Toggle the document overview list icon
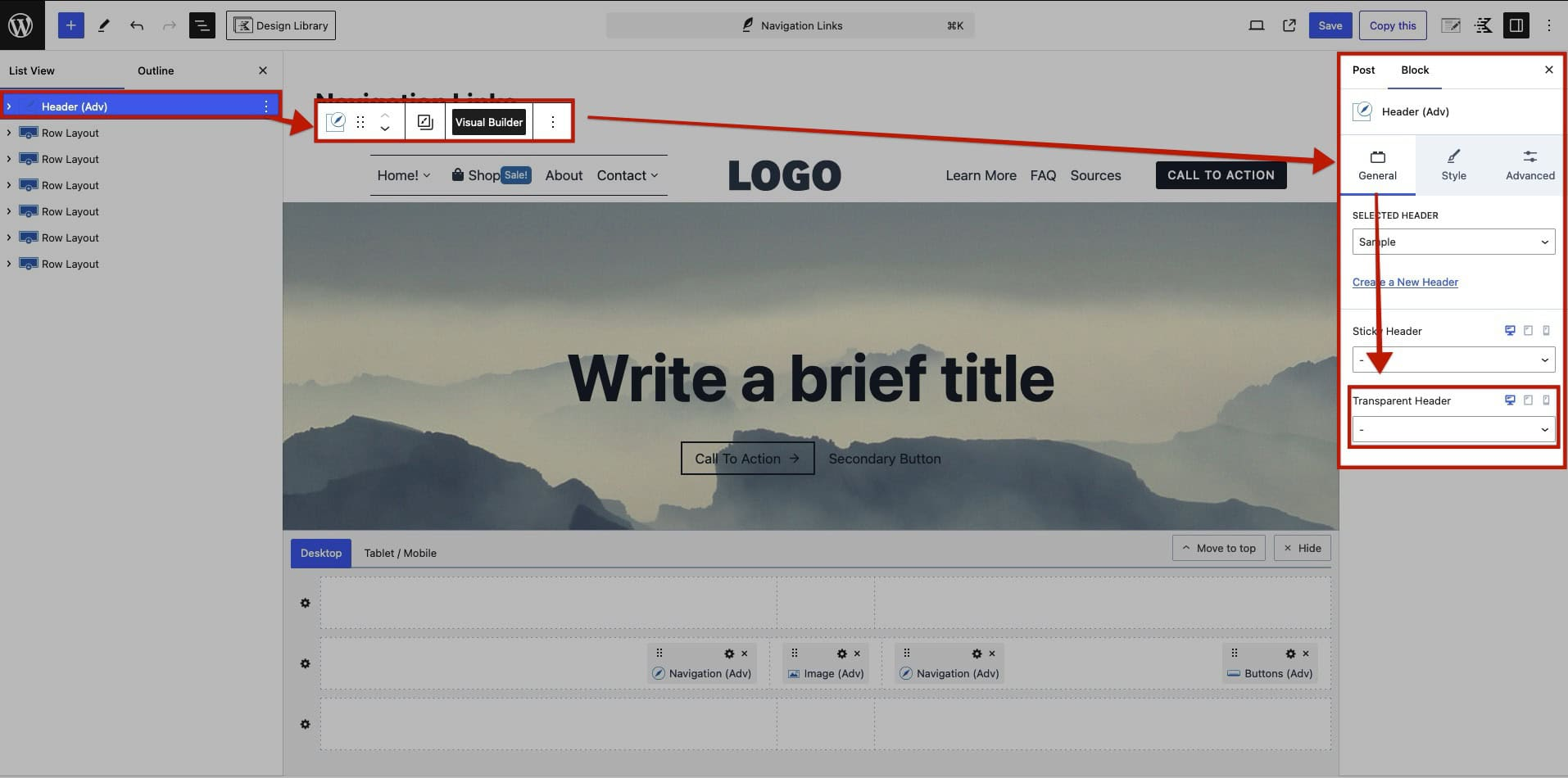The width and height of the screenshot is (1568, 778). click(x=202, y=25)
